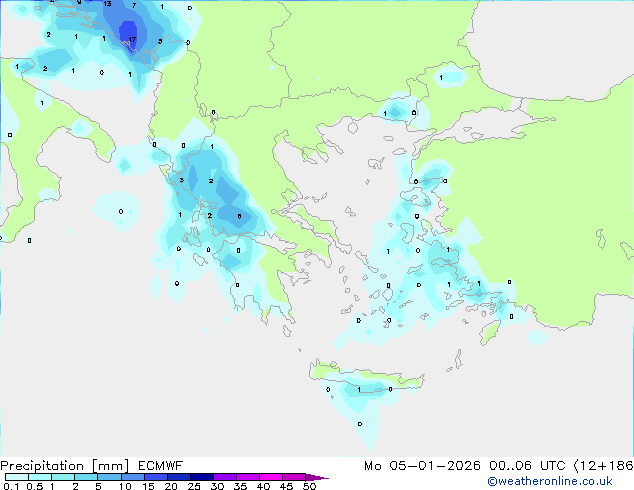Image resolution: width=634 pixels, height=490 pixels.
Task: Click the "0.1" legend scale label
Action: (x=11, y=486)
